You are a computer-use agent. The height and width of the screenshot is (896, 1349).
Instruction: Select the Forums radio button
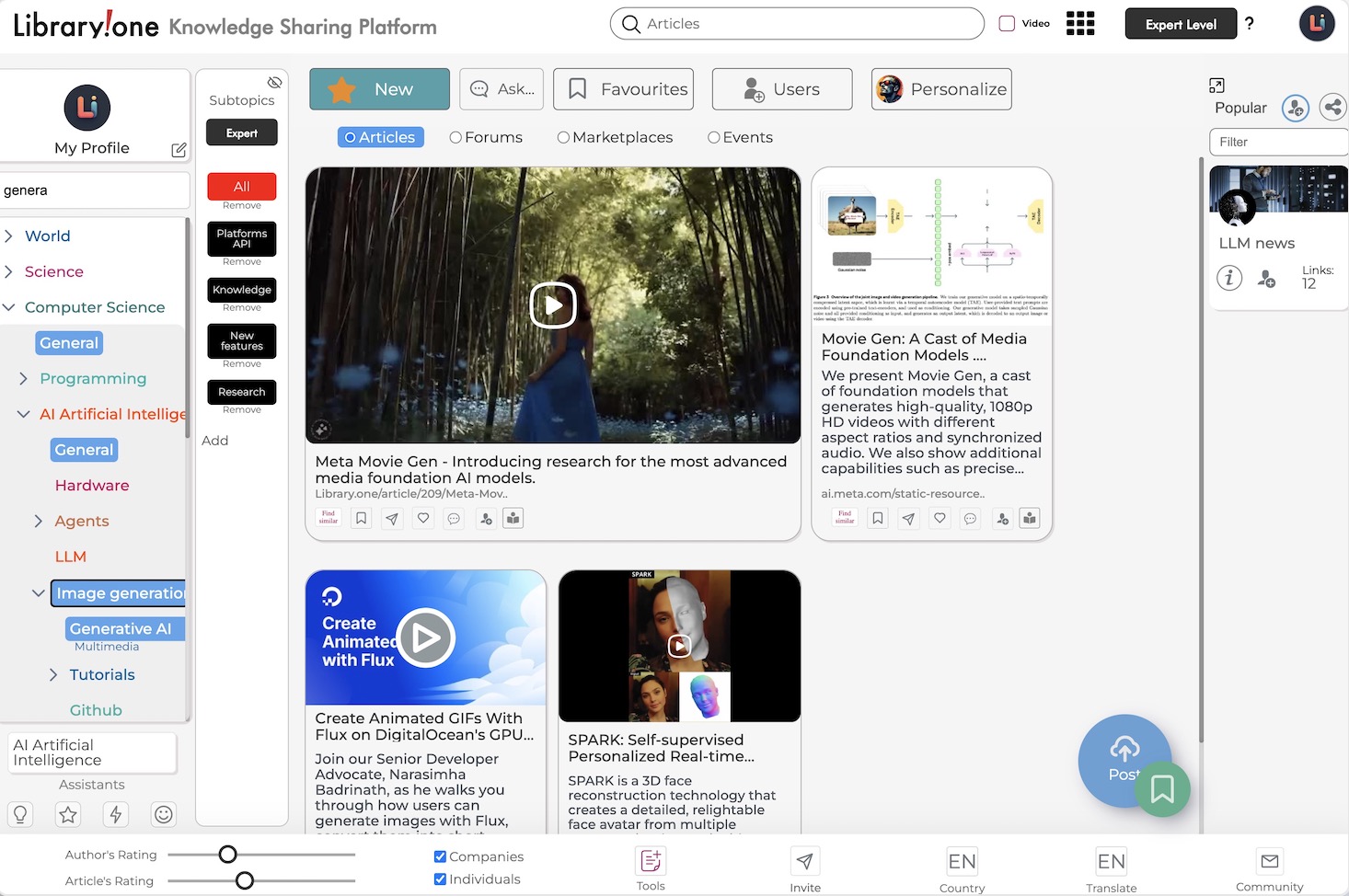(455, 136)
